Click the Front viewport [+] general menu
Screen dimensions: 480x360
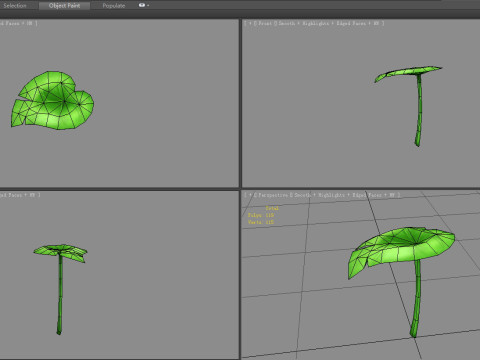250,23
